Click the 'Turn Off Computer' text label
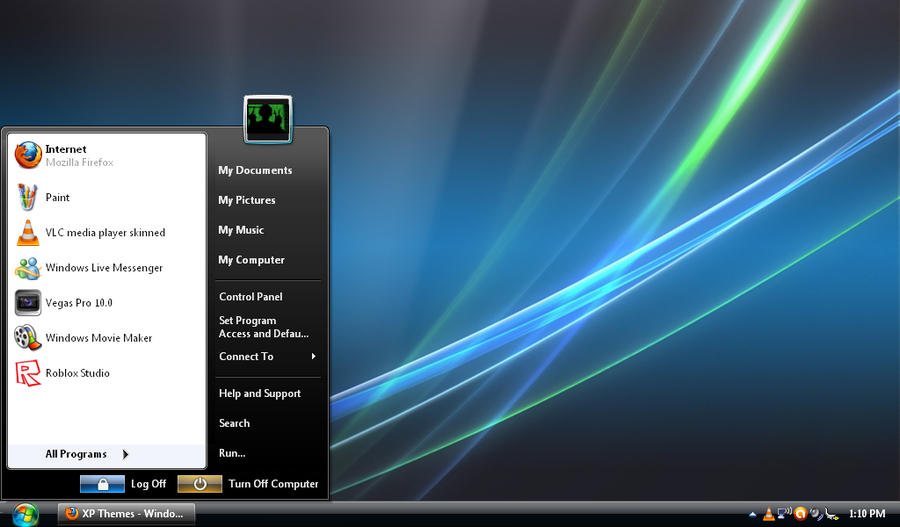Screen dimensions: 900x527 (x=273, y=484)
